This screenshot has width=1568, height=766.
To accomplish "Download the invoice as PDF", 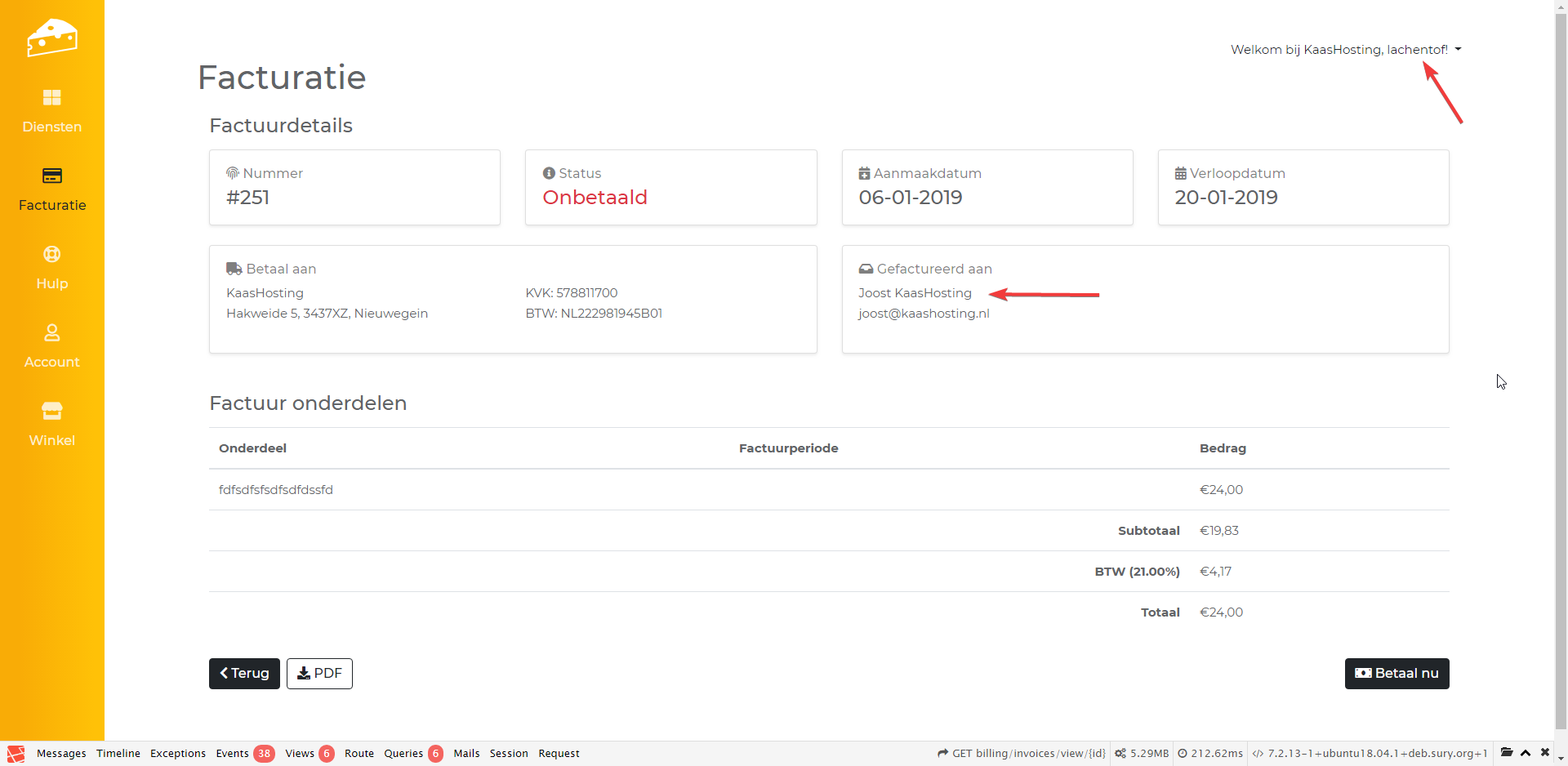I will [319, 674].
